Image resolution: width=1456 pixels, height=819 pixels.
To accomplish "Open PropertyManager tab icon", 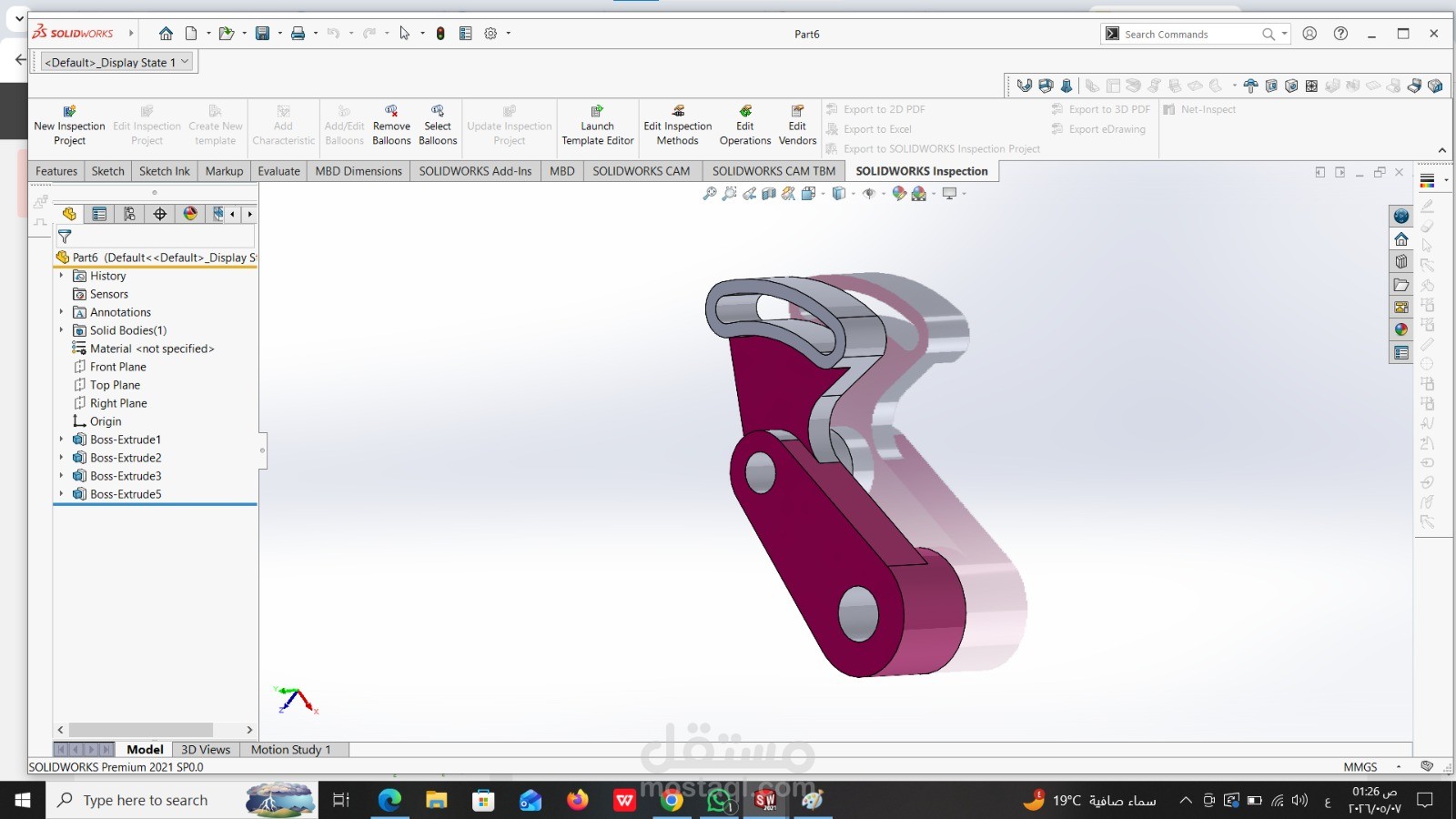I will tap(99, 214).
